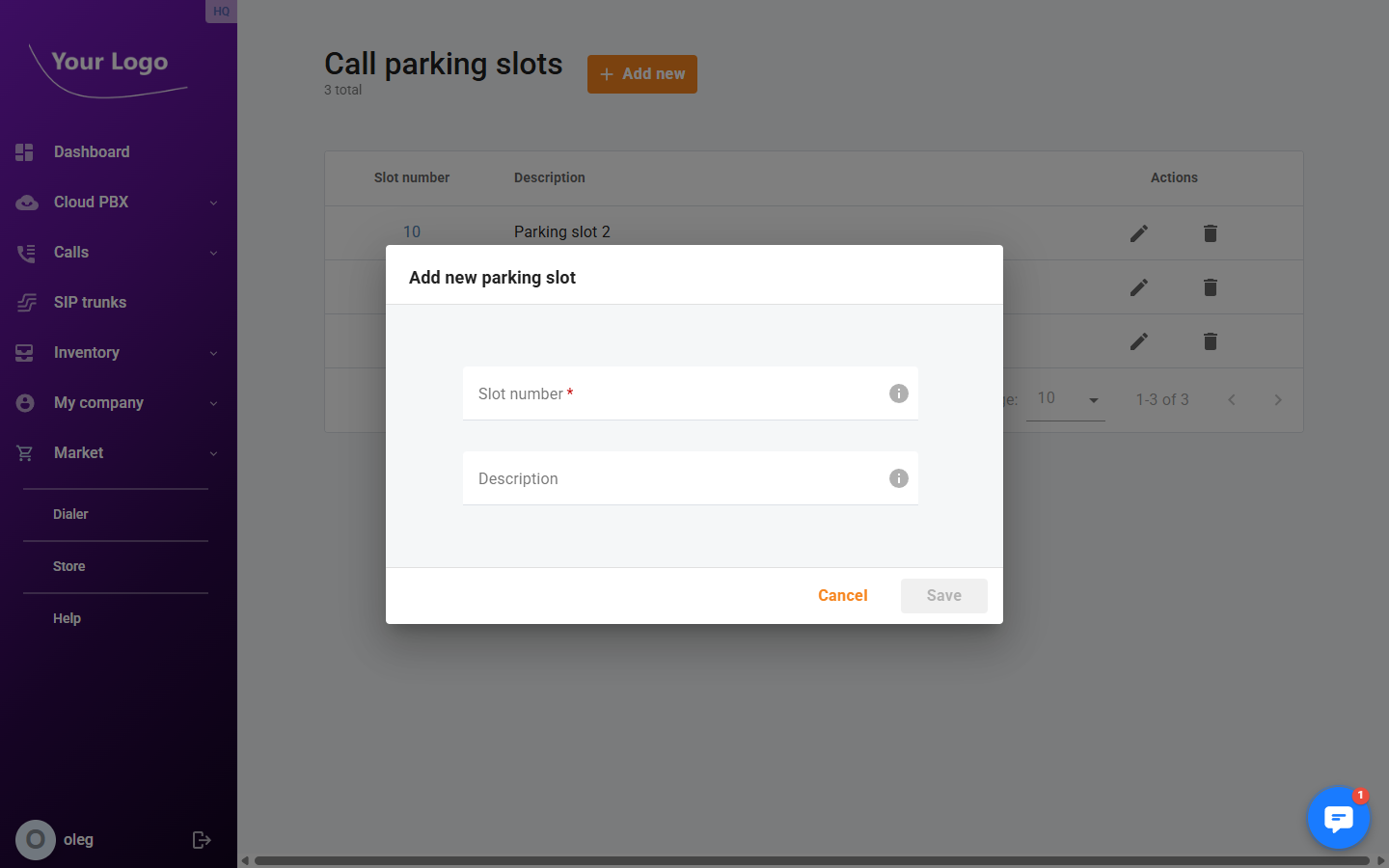
Task: Expand the Cloud PBX menu chevron
Action: point(213,202)
